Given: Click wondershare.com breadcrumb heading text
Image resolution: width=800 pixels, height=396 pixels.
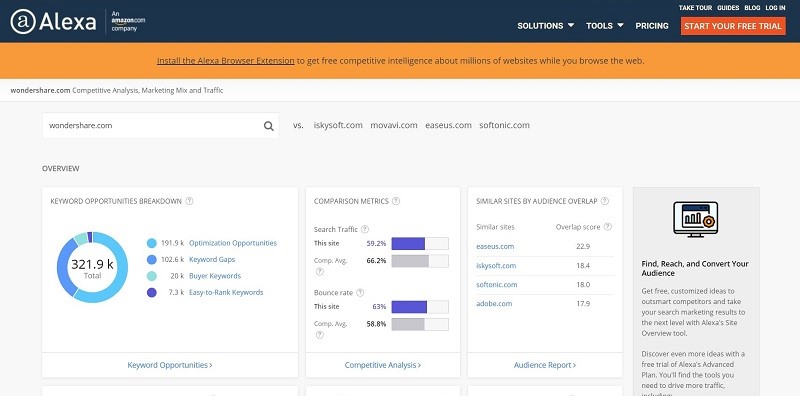Looking at the screenshot, I should [40, 90].
